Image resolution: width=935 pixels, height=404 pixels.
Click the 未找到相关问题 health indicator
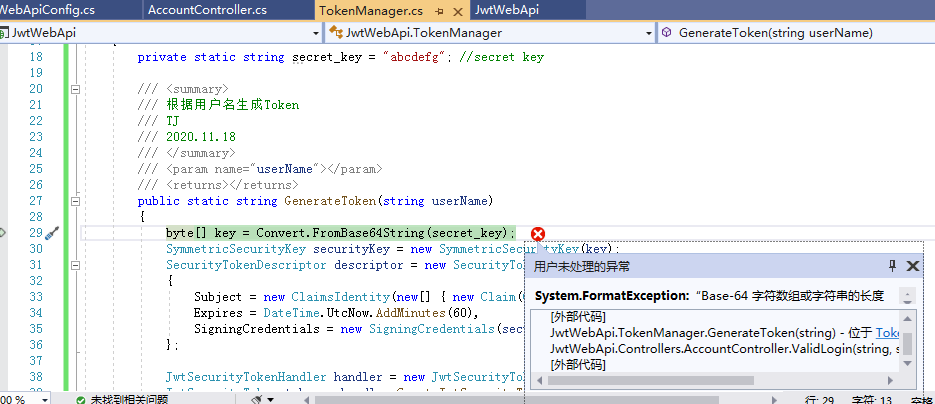(122, 399)
